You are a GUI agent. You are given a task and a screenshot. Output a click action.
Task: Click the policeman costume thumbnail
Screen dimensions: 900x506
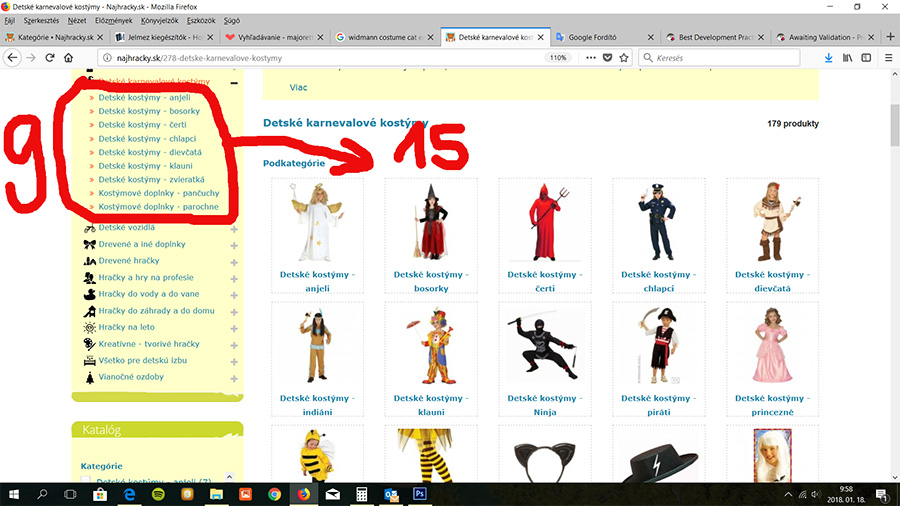point(658,223)
